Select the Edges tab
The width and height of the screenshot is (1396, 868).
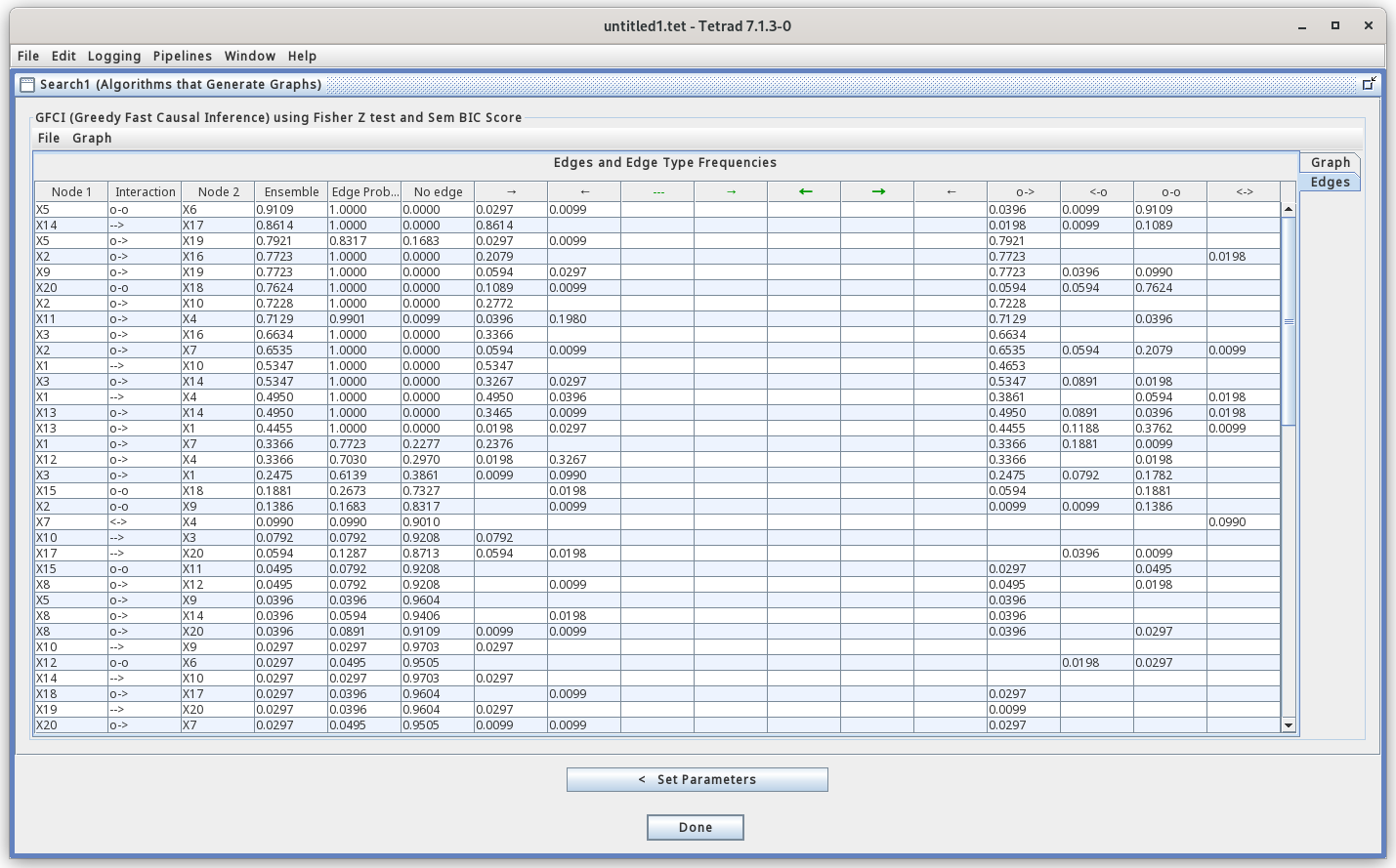1329,181
